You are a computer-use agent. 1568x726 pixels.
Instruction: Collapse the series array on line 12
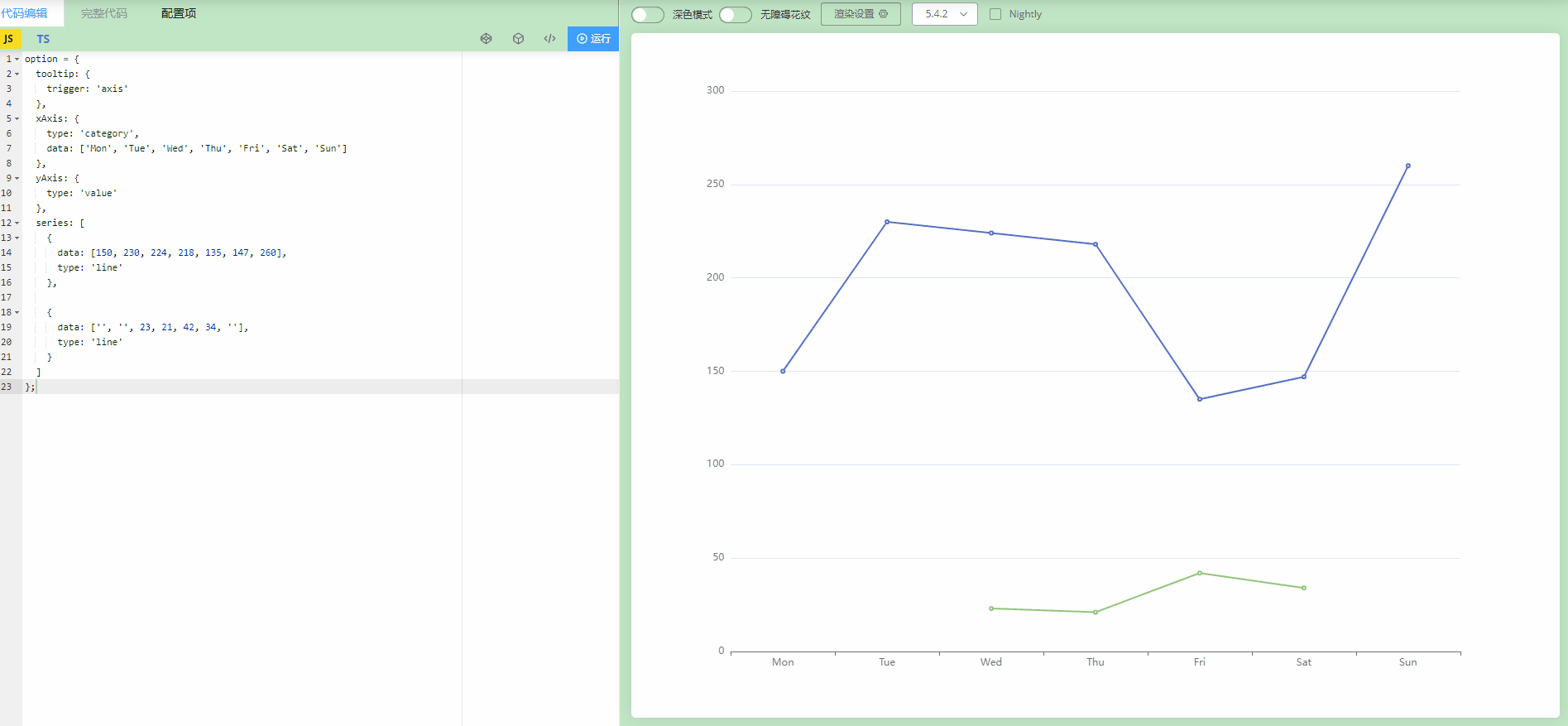[17, 224]
